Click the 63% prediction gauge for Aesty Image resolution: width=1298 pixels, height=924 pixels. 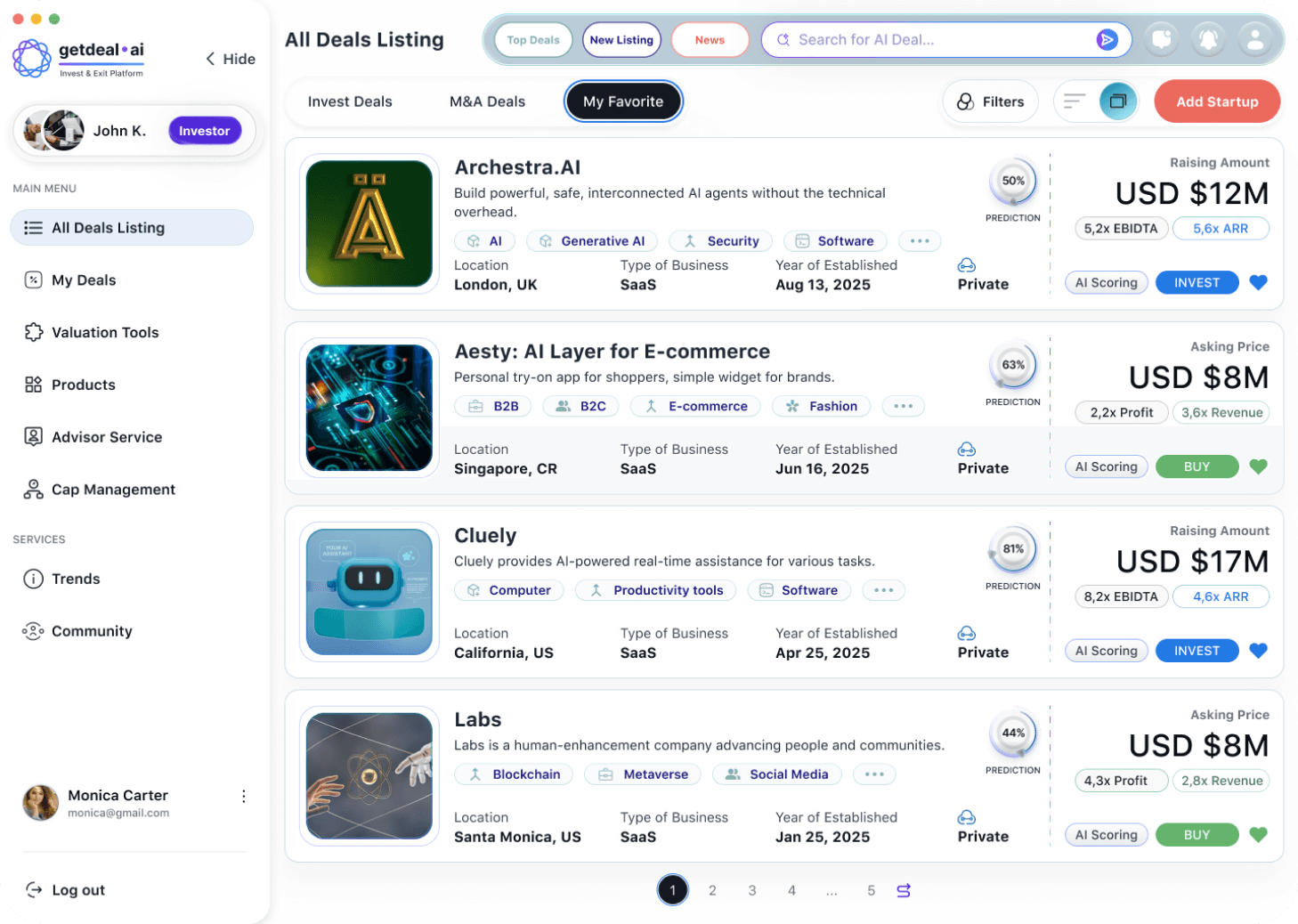(1013, 365)
